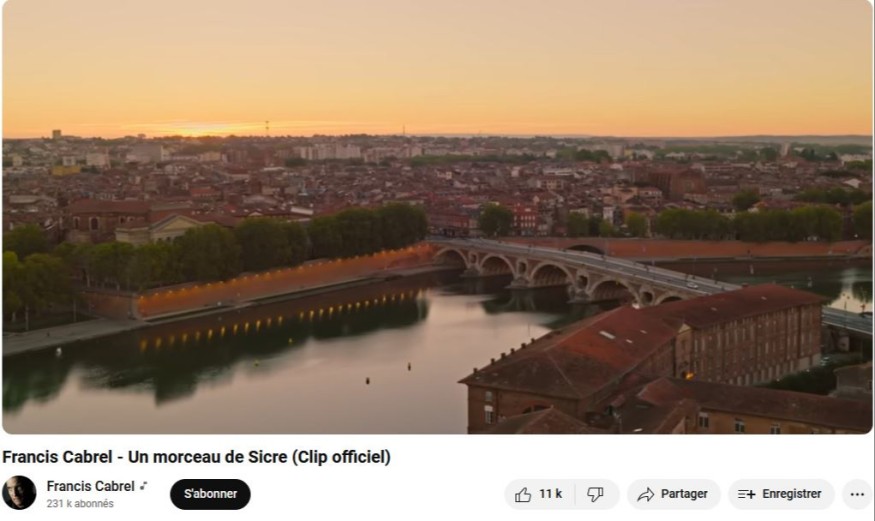Subscribe with the S'abonner button
Screen dimensions: 875x521
point(210,494)
